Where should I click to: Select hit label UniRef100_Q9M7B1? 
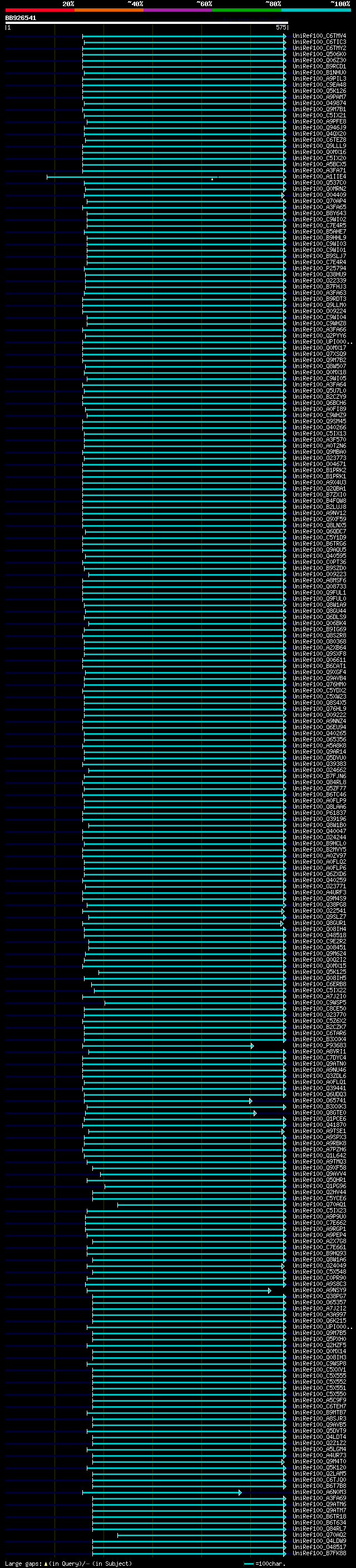click(319, 110)
